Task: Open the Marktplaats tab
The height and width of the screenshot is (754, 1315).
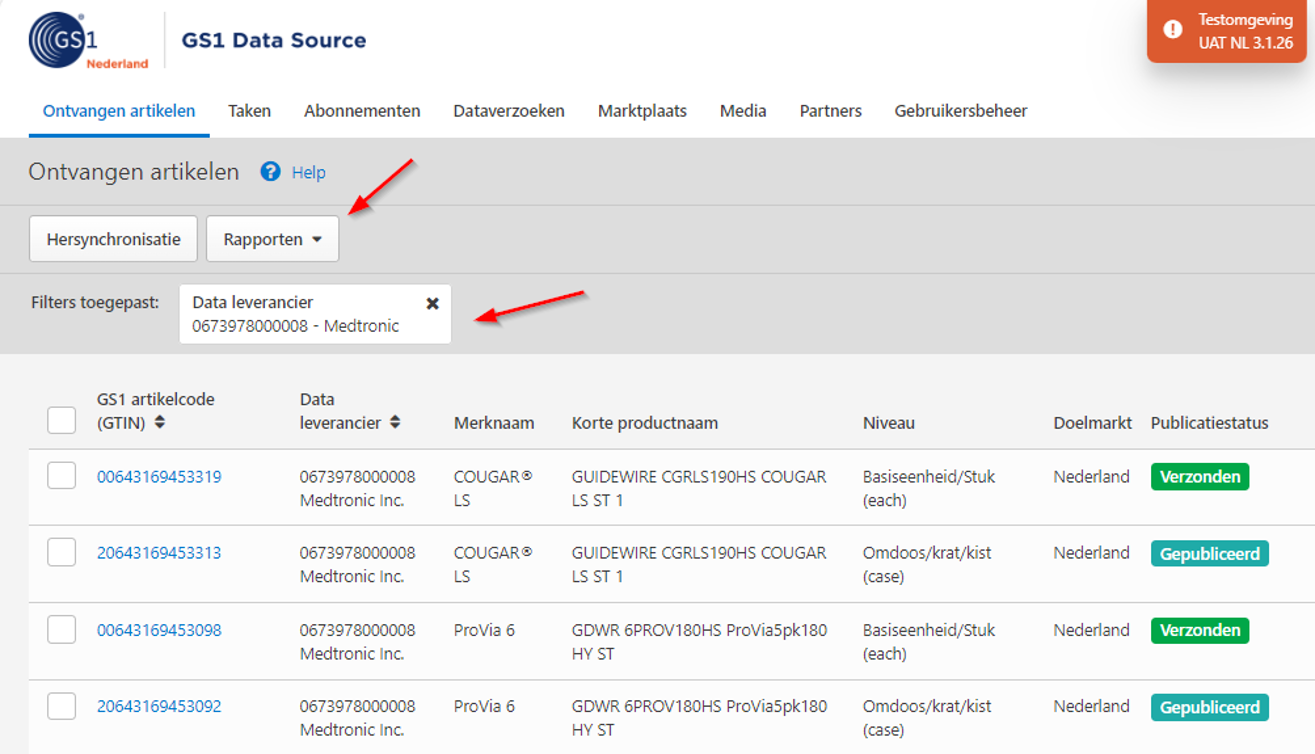Action: 642,111
